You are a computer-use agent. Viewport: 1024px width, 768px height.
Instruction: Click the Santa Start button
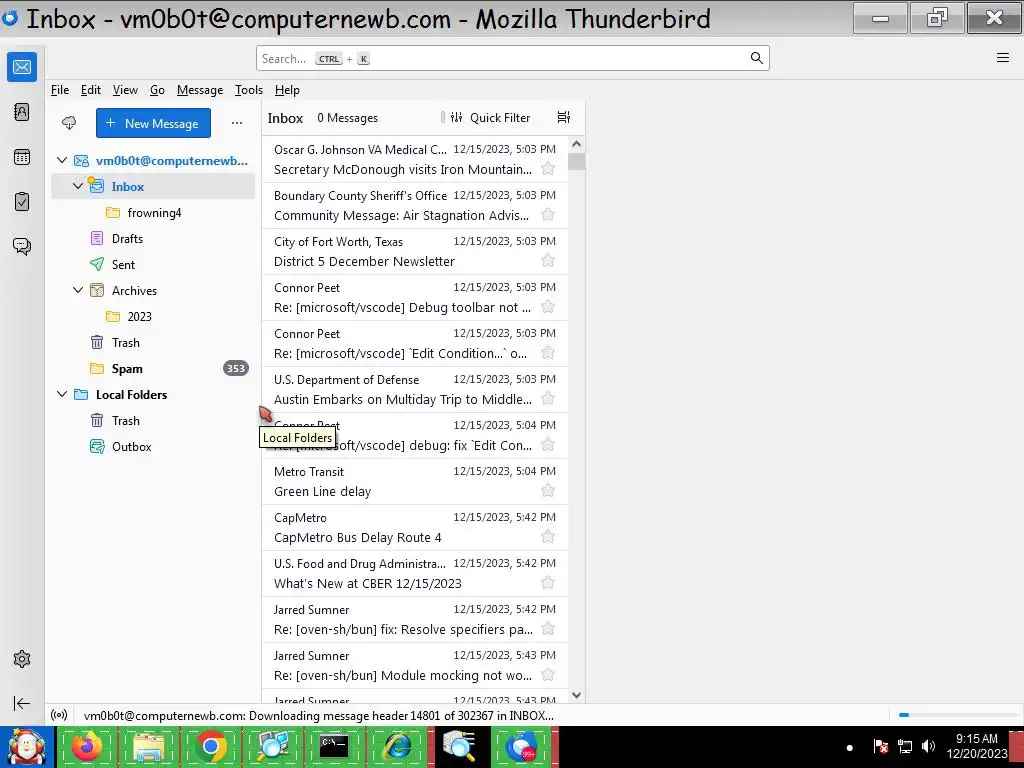pos(27,746)
